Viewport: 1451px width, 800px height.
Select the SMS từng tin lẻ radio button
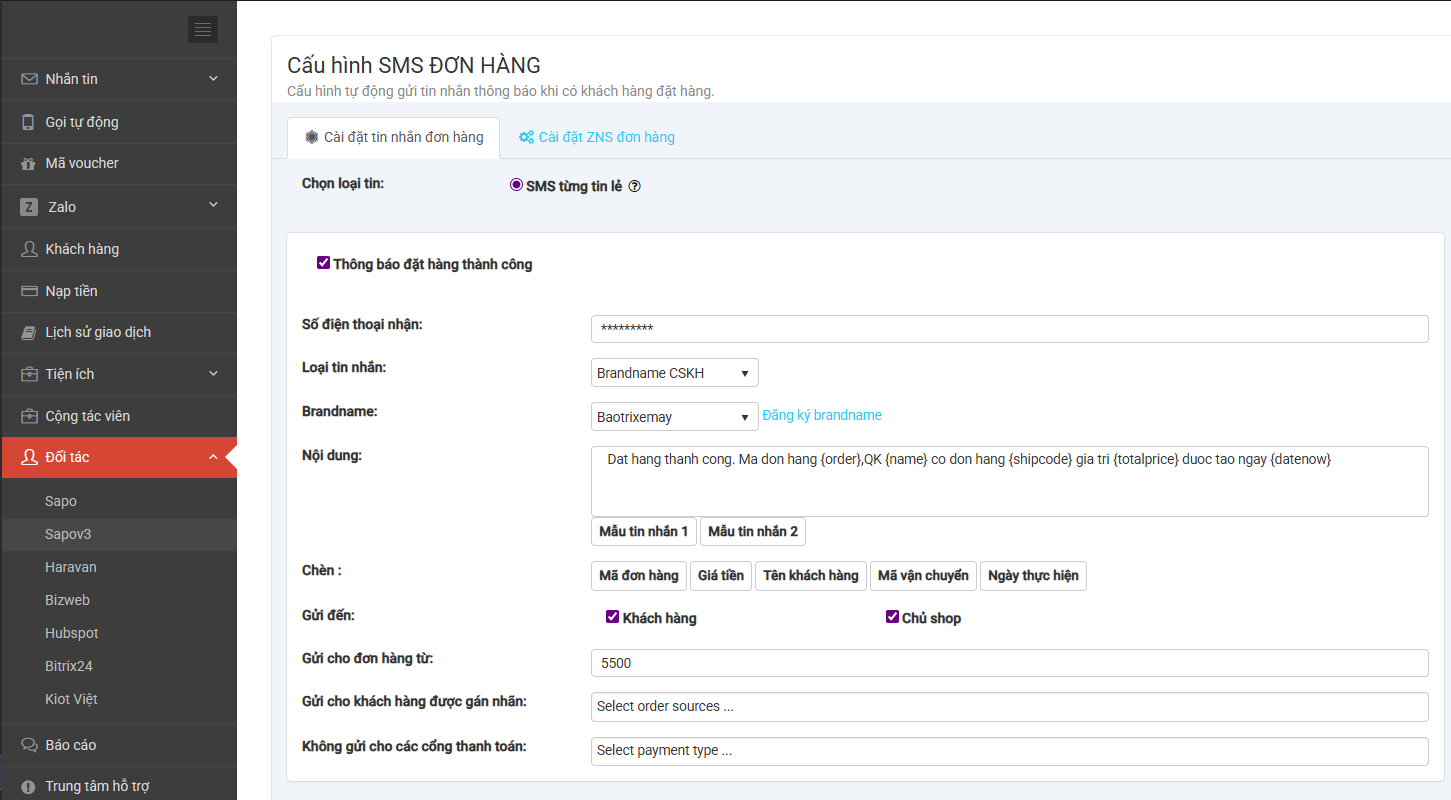point(516,185)
